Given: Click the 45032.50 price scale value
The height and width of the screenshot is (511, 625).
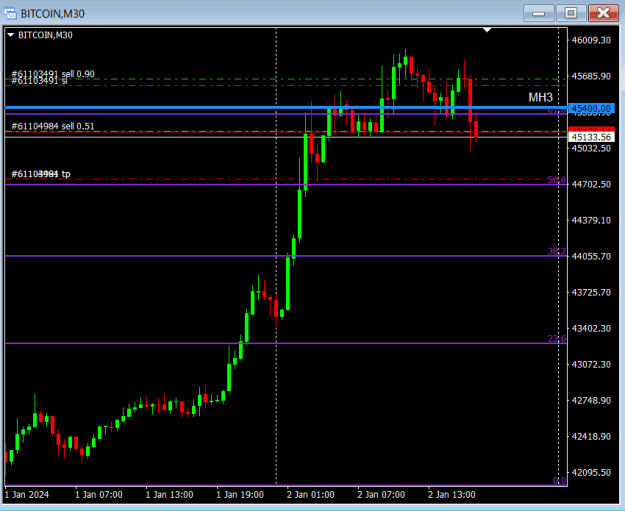Looking at the screenshot, I should click(x=591, y=148).
